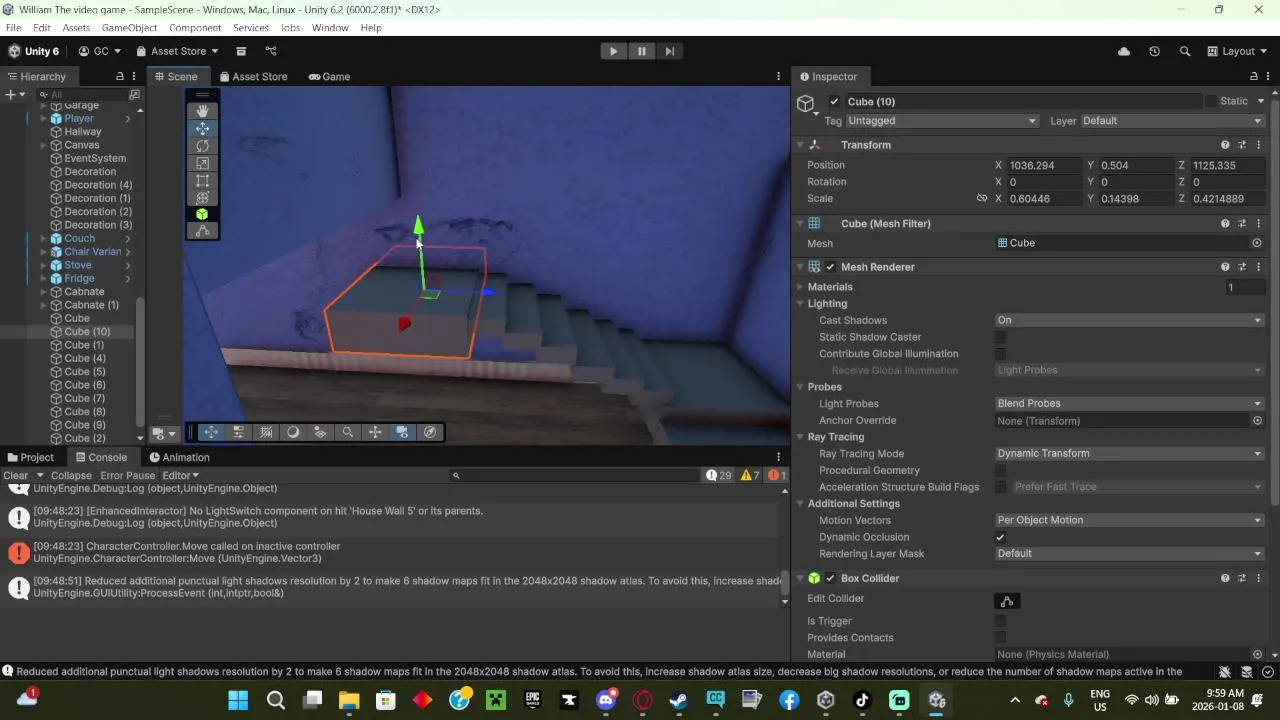Enable the Is Trigger checkbox
The height and width of the screenshot is (720, 1280).
click(x=1000, y=621)
